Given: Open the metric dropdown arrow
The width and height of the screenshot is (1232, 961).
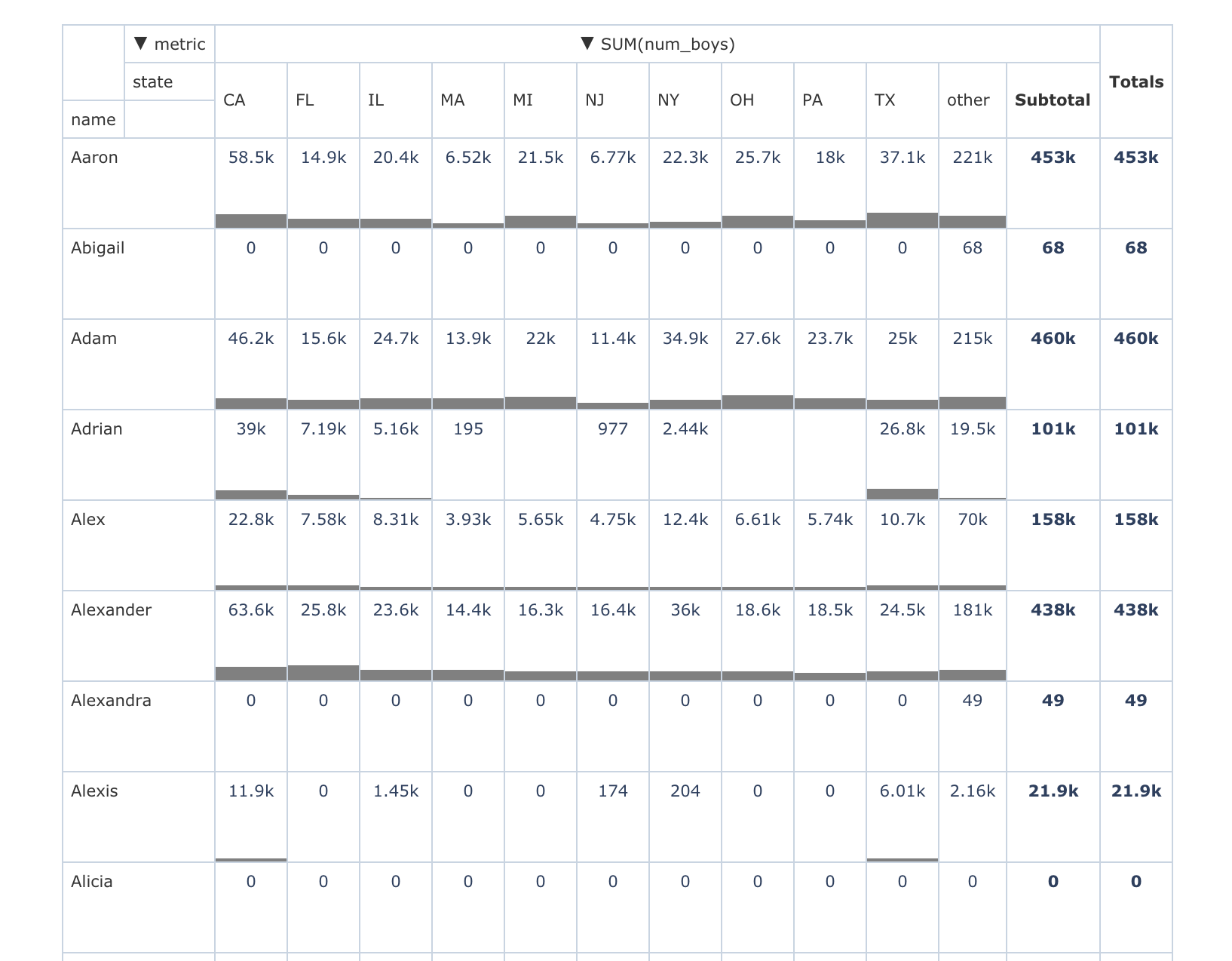Looking at the screenshot, I should point(139,44).
